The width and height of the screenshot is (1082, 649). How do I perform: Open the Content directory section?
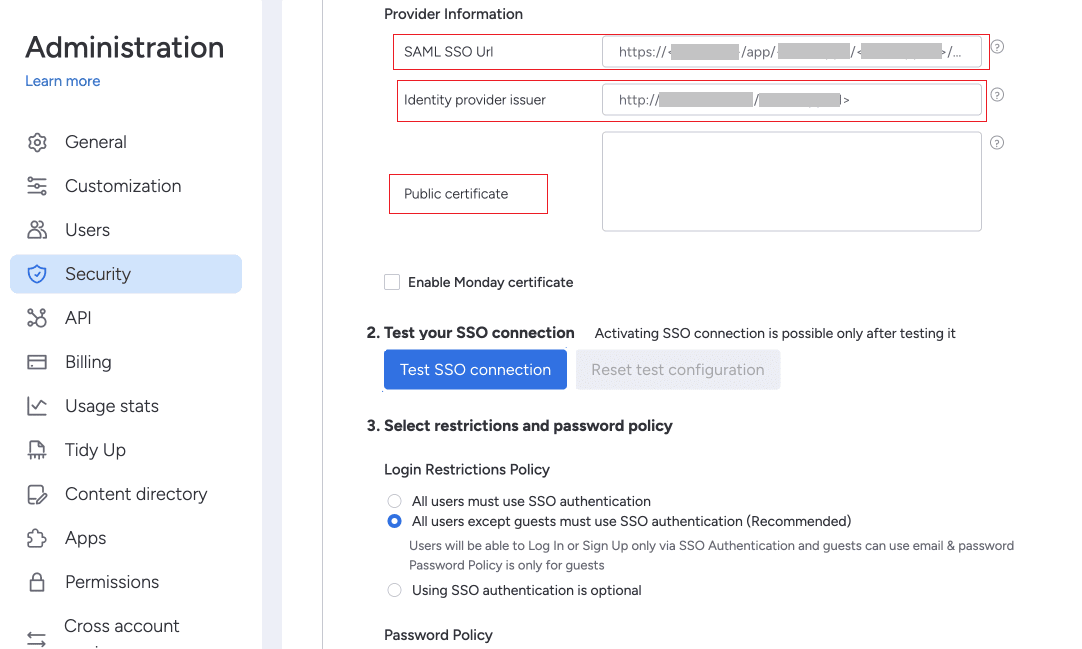(x=135, y=494)
